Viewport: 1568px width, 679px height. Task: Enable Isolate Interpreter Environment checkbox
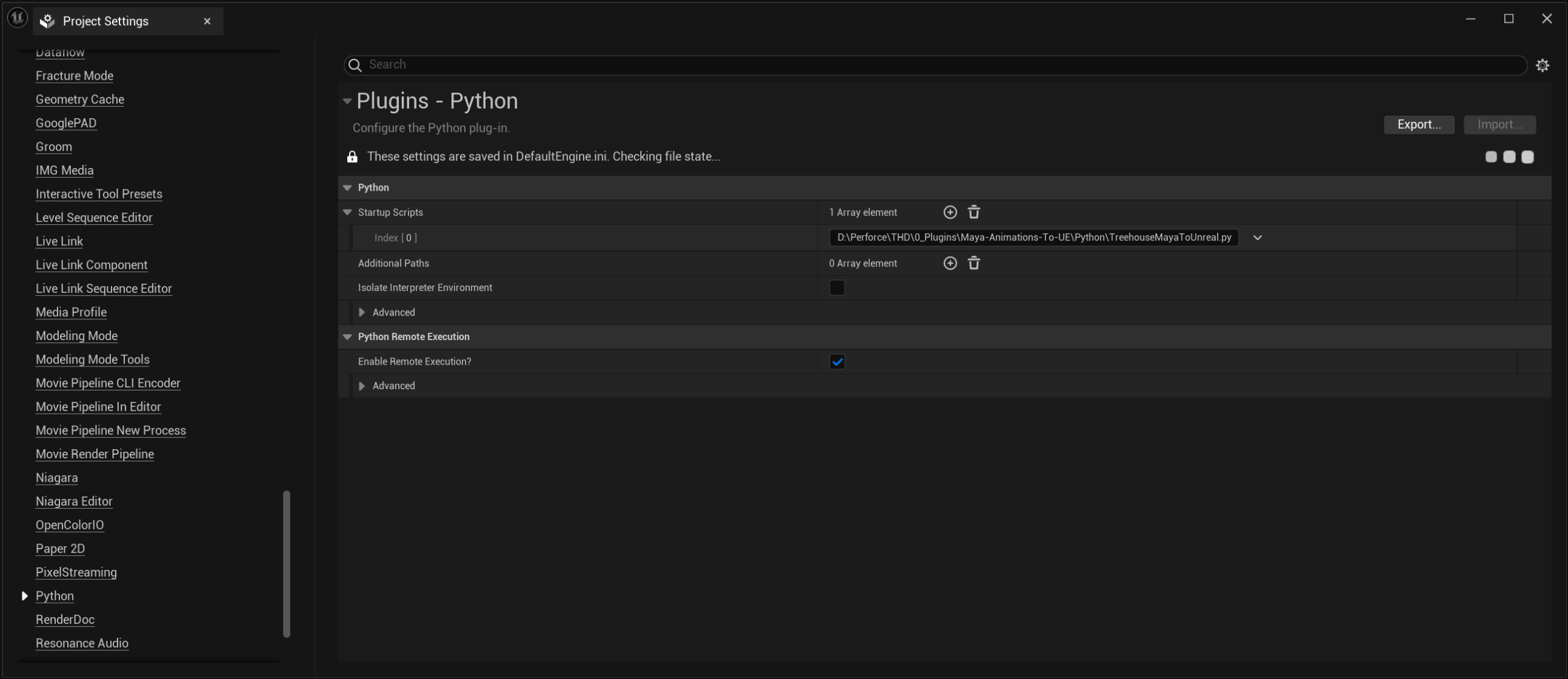(837, 287)
